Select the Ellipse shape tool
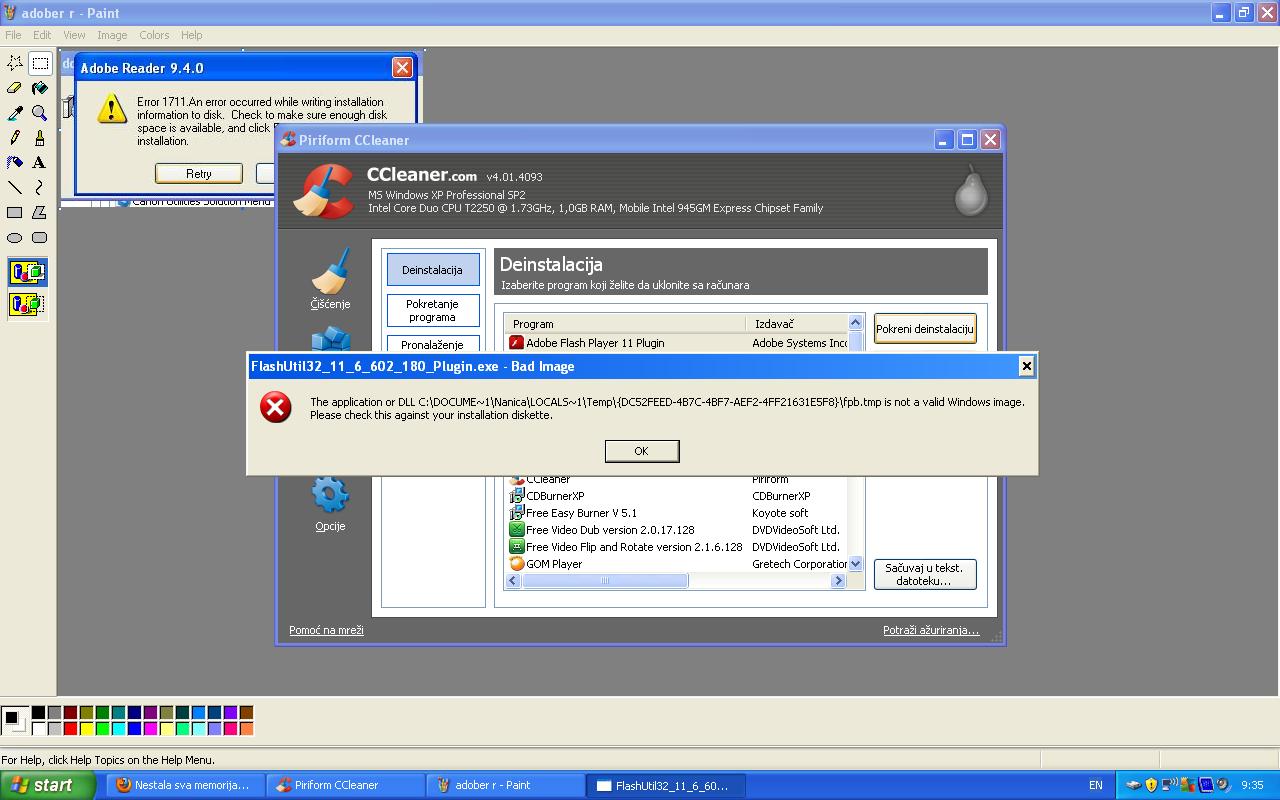This screenshot has height=800, width=1280. pos(15,237)
